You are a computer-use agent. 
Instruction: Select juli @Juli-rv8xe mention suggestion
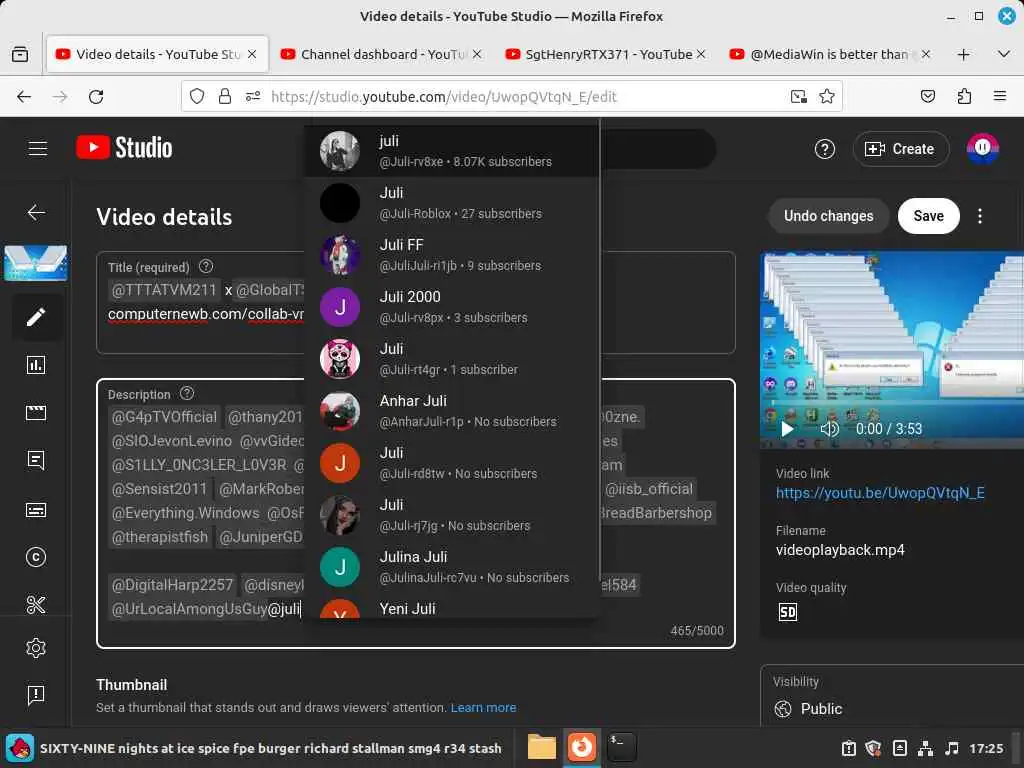[452, 151]
